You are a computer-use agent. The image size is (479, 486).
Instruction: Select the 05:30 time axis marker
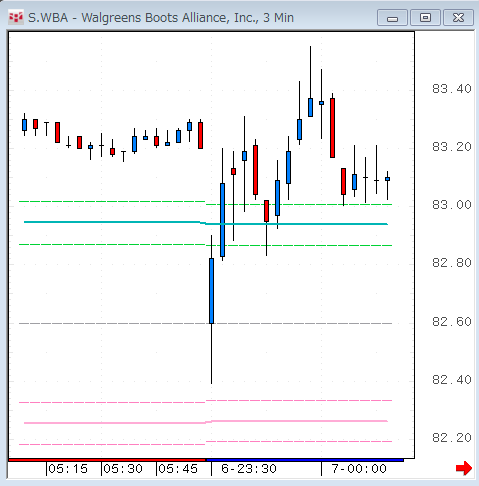coord(123,469)
